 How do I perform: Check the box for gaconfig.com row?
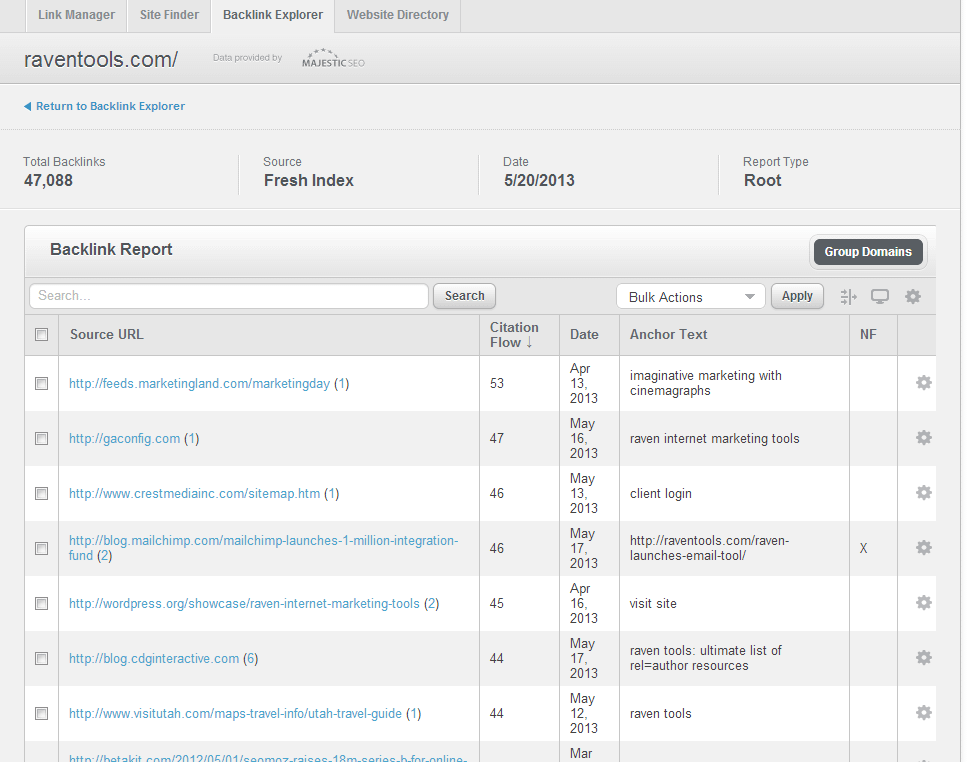coord(42,439)
